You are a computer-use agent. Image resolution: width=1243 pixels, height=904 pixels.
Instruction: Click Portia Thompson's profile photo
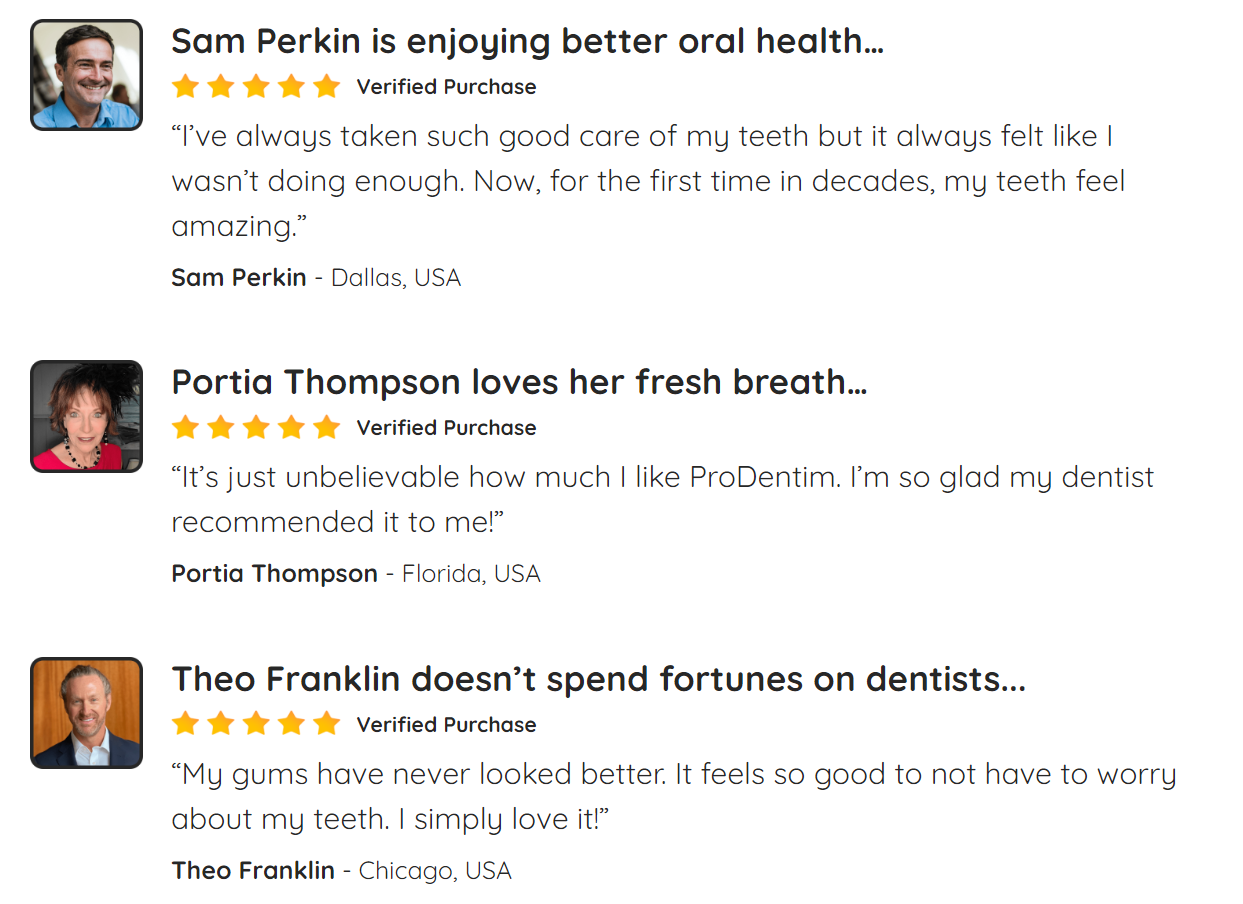(87, 416)
